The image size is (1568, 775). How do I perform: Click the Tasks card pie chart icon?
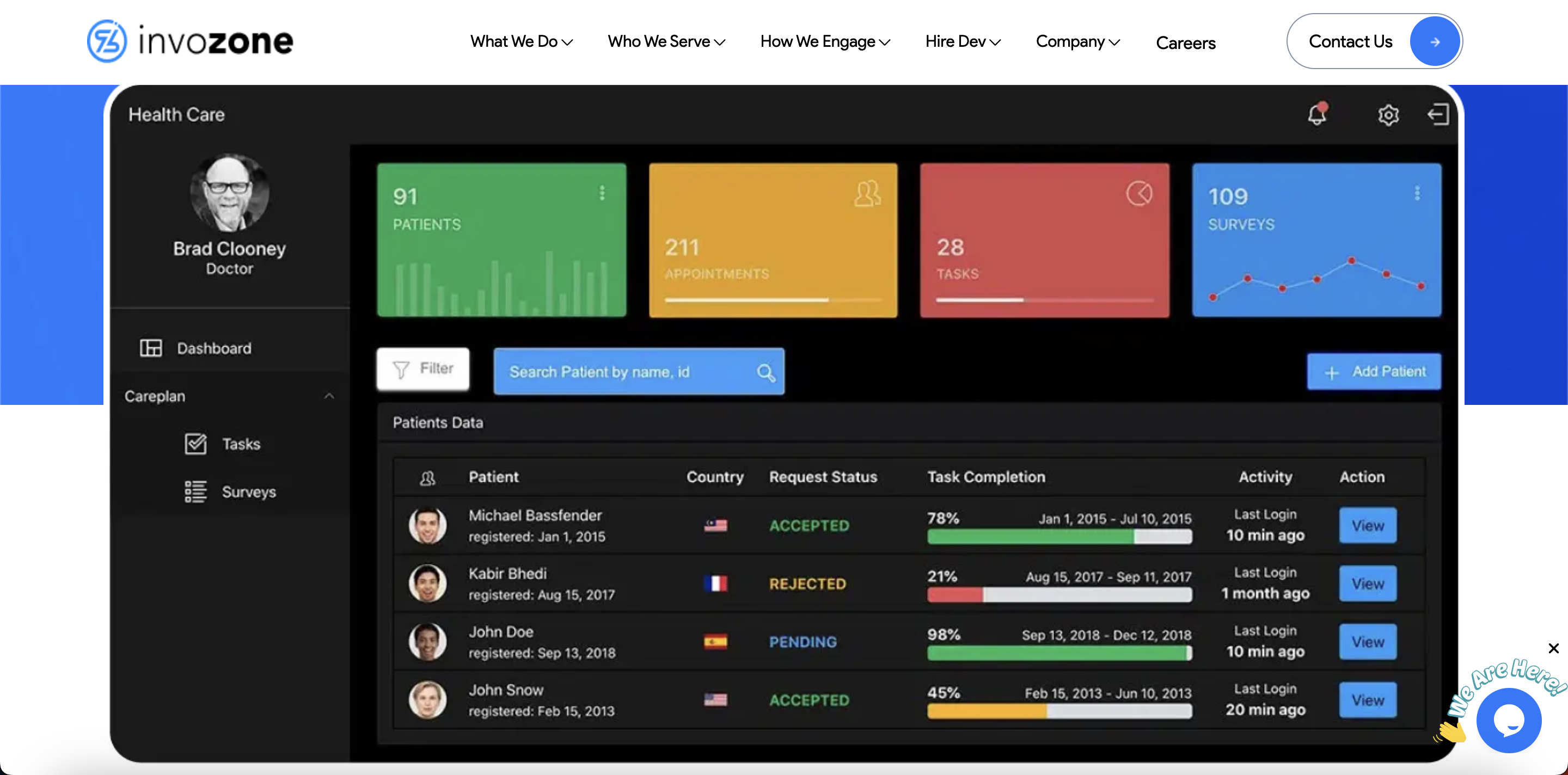coord(1139,194)
